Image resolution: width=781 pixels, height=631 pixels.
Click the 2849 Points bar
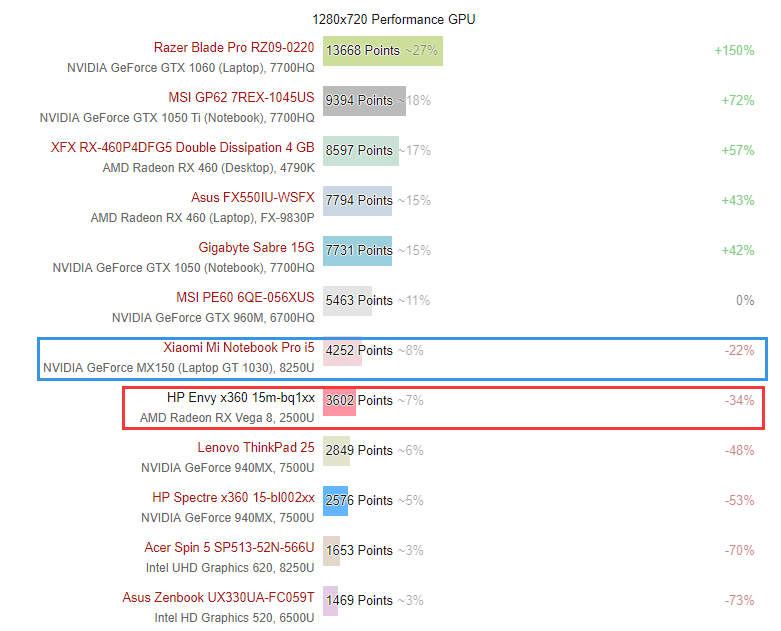pos(336,451)
